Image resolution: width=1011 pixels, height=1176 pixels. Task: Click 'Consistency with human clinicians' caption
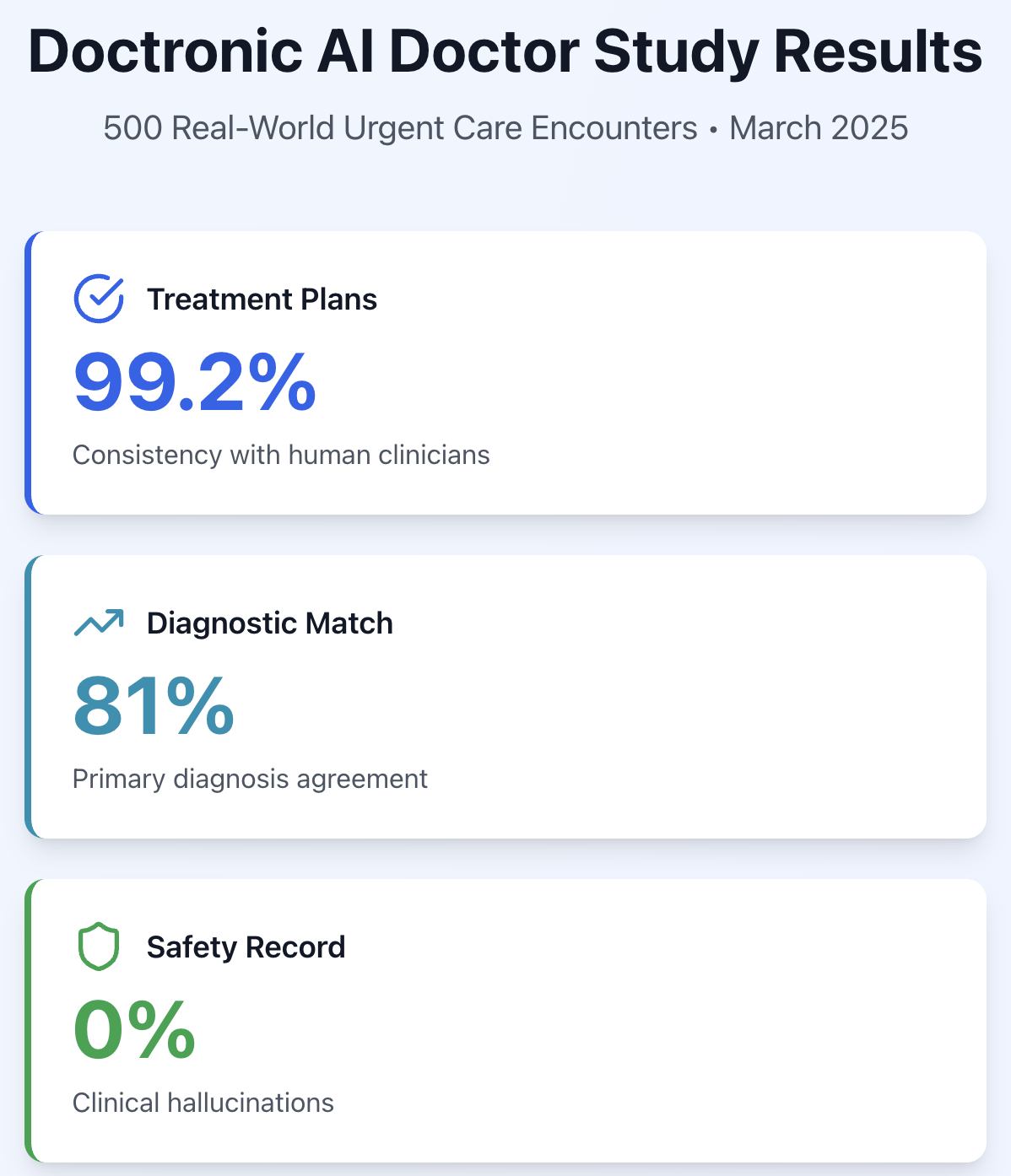pos(281,455)
